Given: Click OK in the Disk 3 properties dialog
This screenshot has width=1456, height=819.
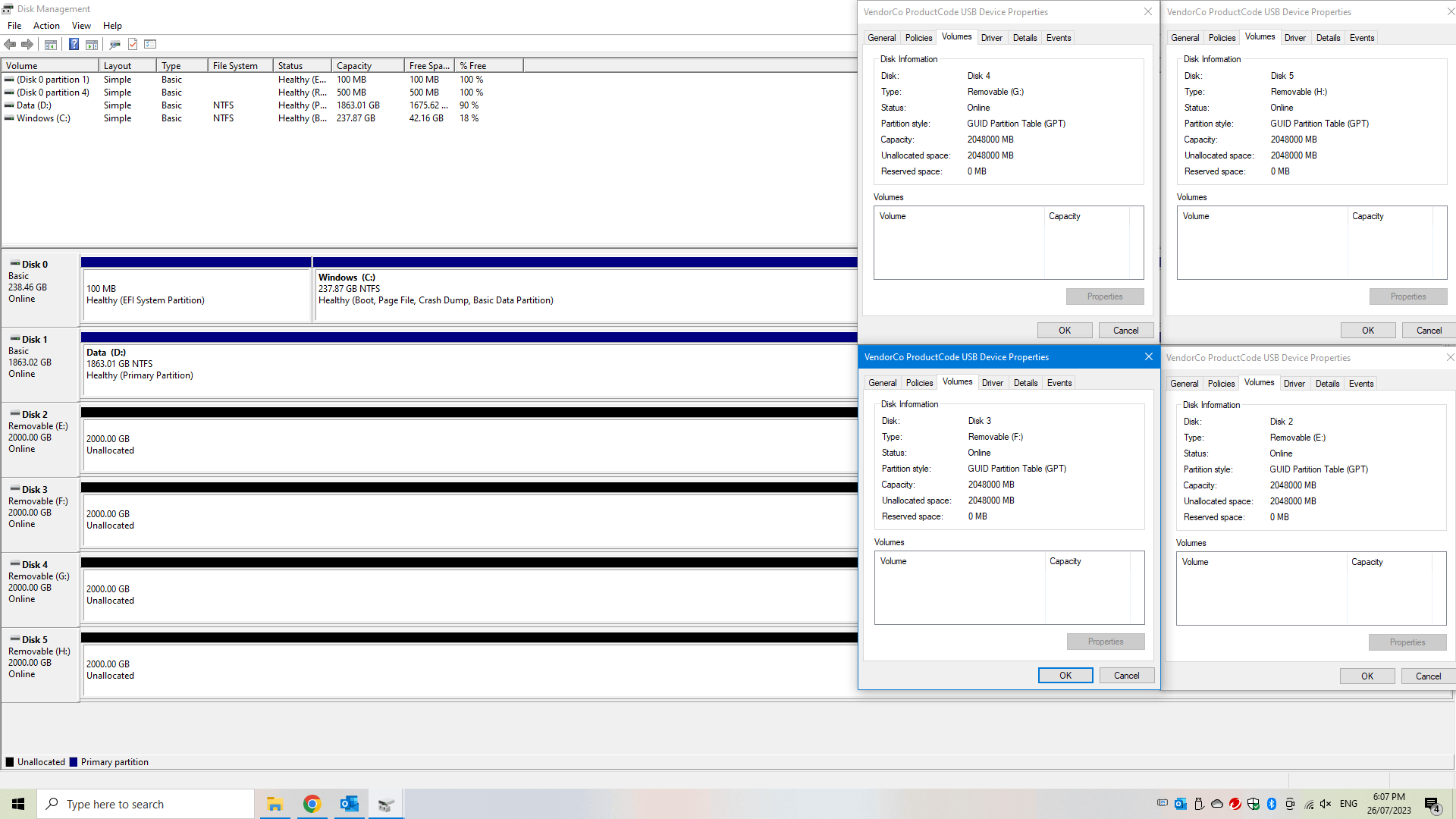Looking at the screenshot, I should coord(1065,675).
